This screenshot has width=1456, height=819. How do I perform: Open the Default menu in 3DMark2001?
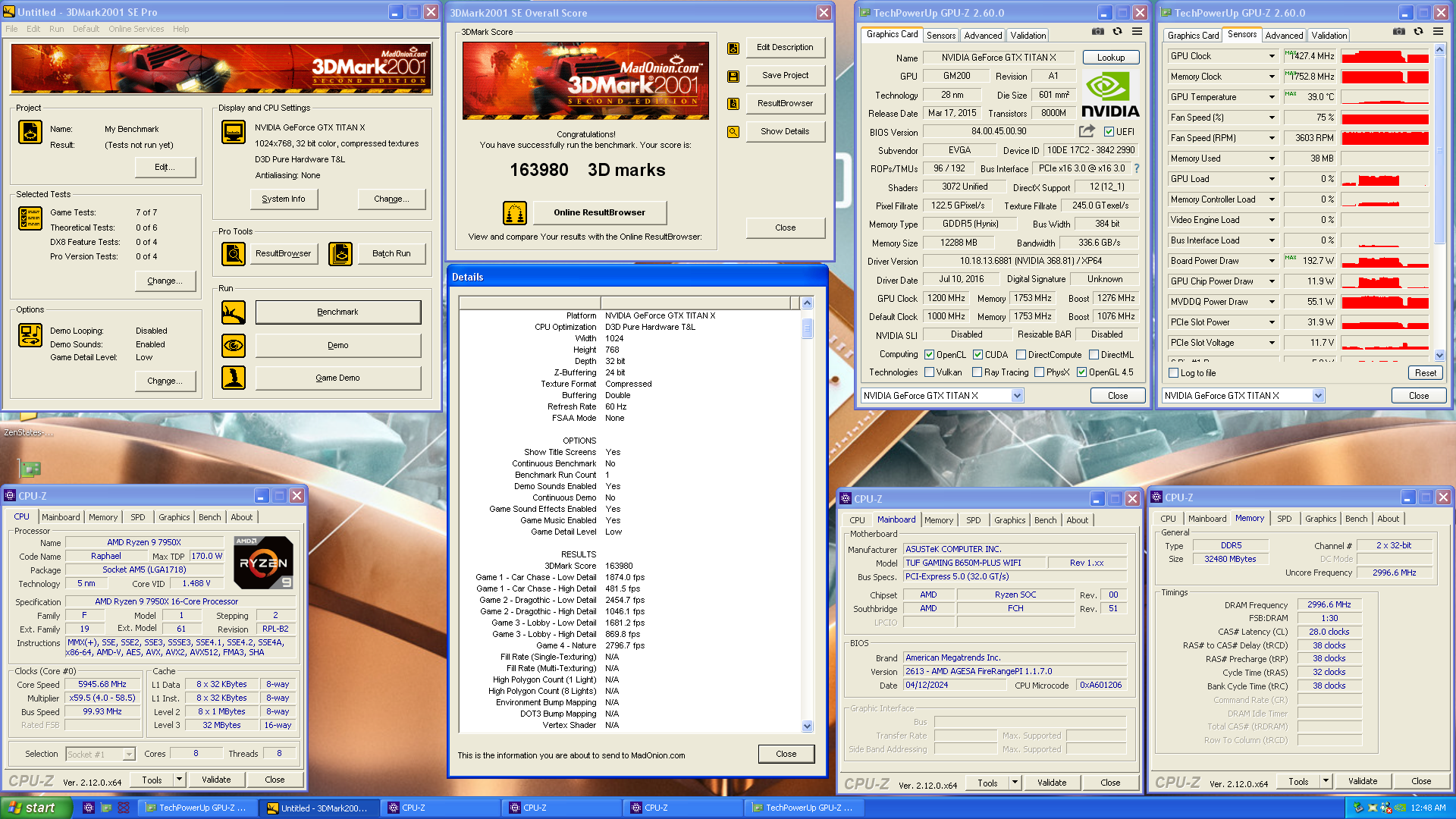86,29
